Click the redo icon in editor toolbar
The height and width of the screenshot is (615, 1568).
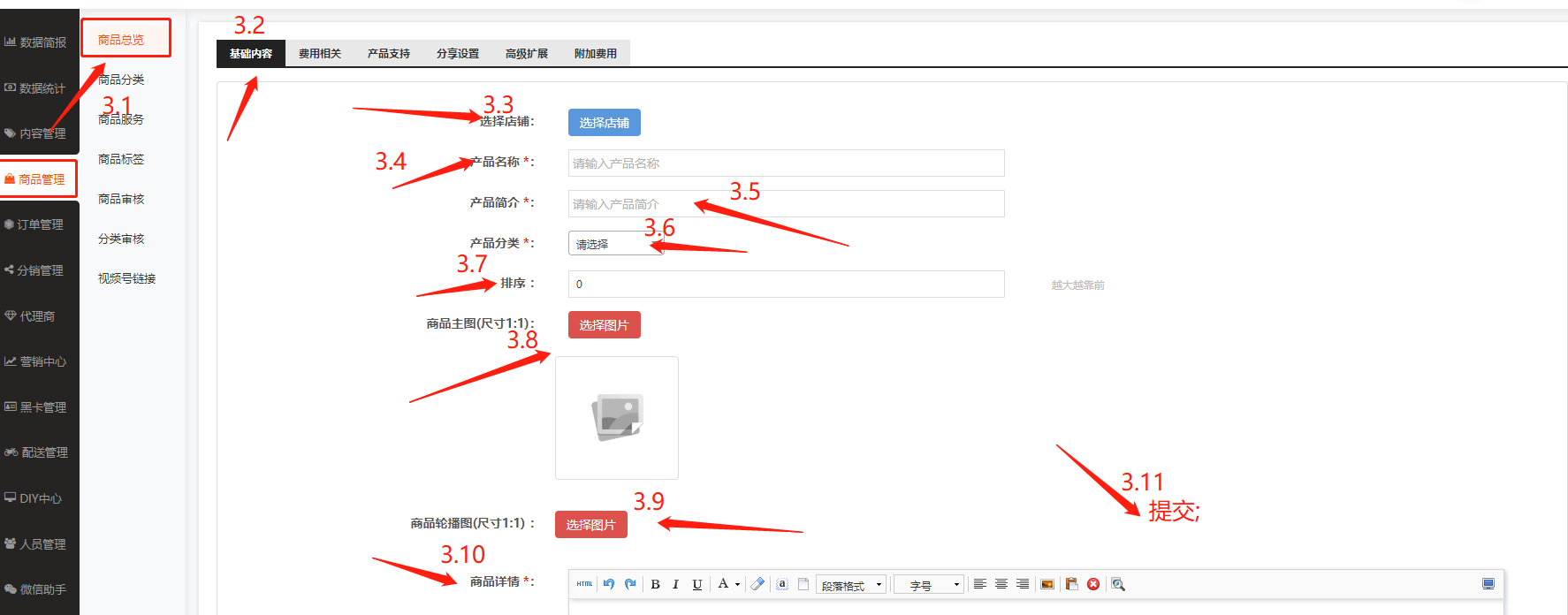coord(630,584)
